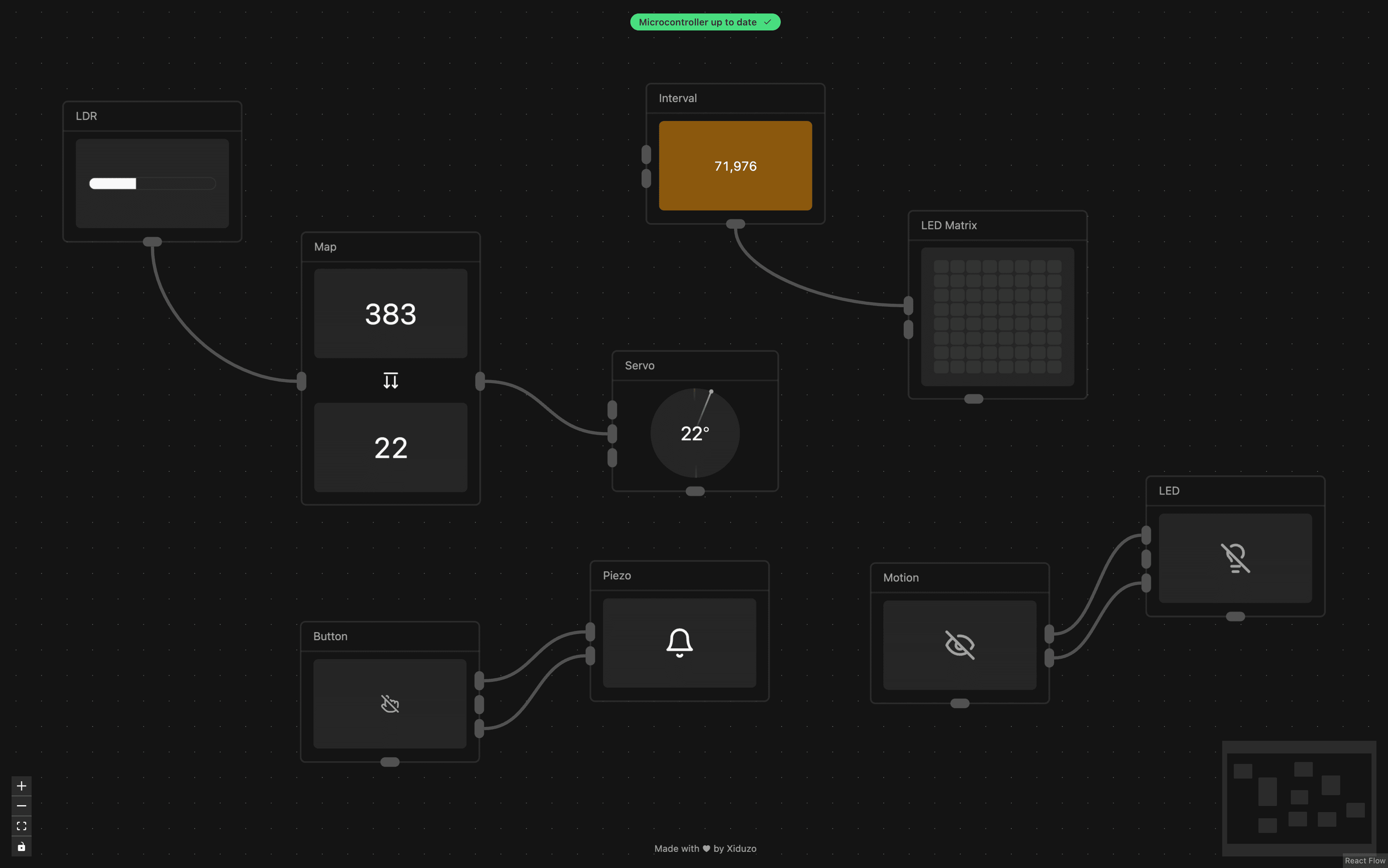Click the Motion node bottom handle
Screen dimensions: 1388x868
[x=960, y=704]
